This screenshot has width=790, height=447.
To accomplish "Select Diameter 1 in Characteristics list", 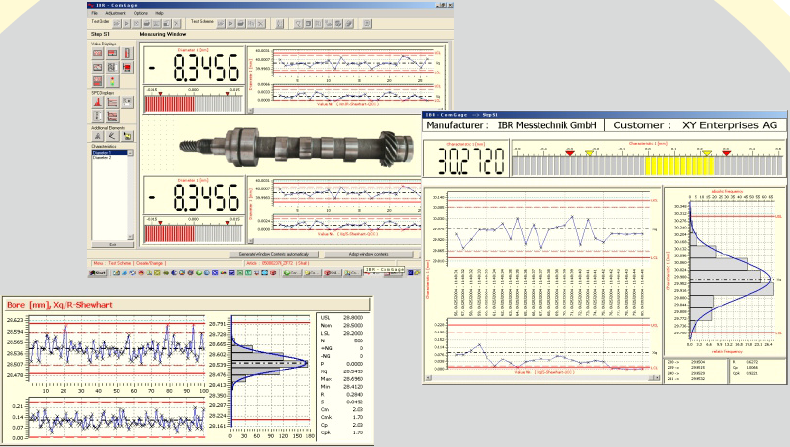I will 109,153.
